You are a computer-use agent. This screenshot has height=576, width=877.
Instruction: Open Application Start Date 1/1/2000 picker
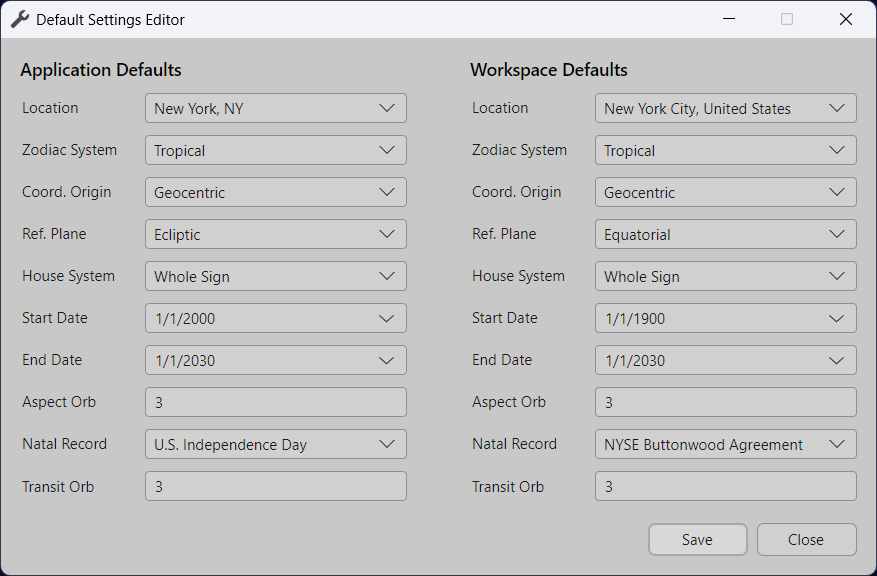[275, 318]
